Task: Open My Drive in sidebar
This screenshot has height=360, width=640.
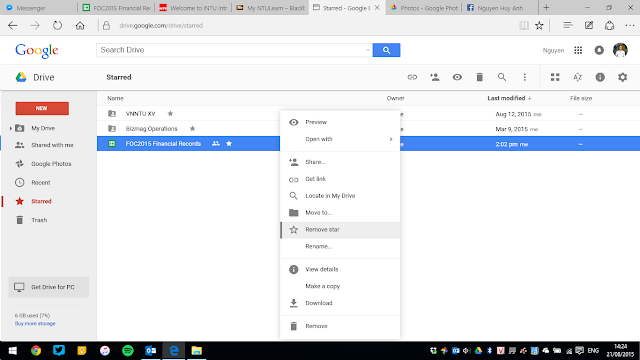Action: click(x=43, y=128)
